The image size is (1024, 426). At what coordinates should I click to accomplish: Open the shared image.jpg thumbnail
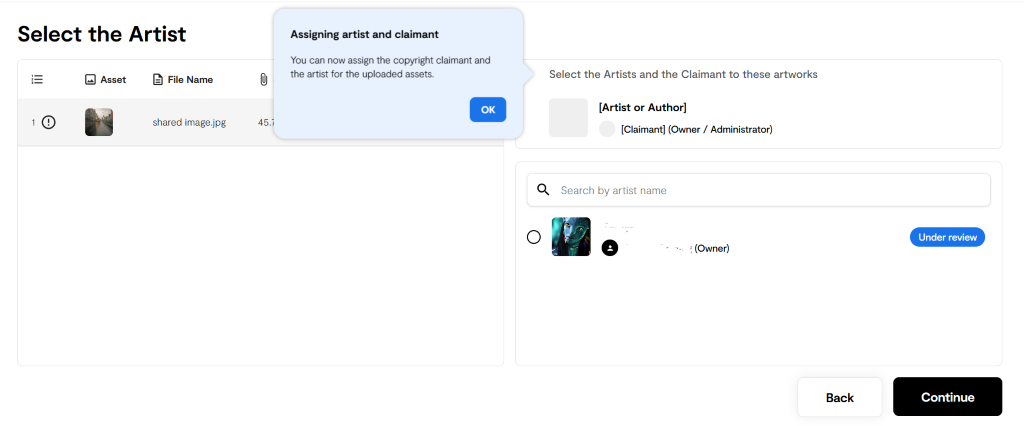99,122
